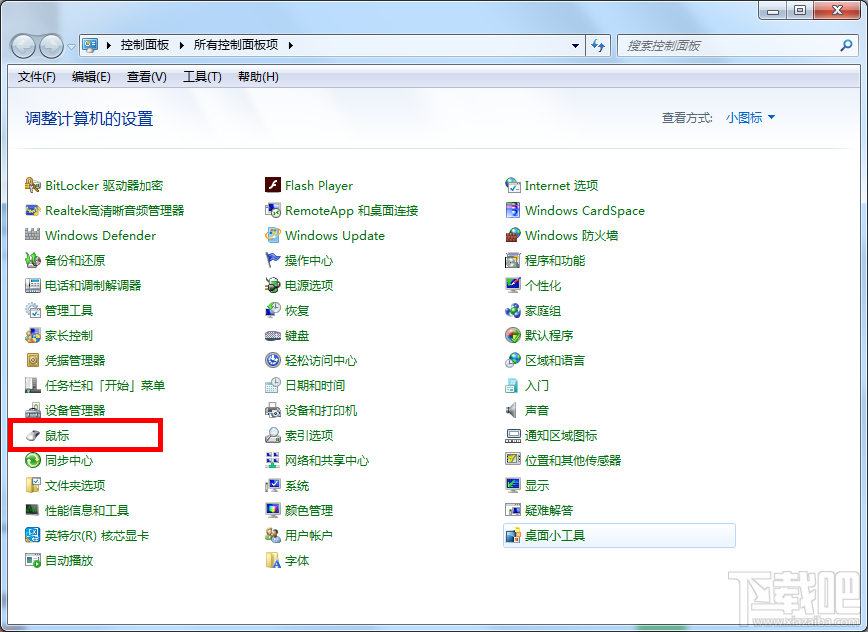Screen dimensions: 868x632
Task: Open recent pages dropdown beside Forward
Action: (71, 46)
